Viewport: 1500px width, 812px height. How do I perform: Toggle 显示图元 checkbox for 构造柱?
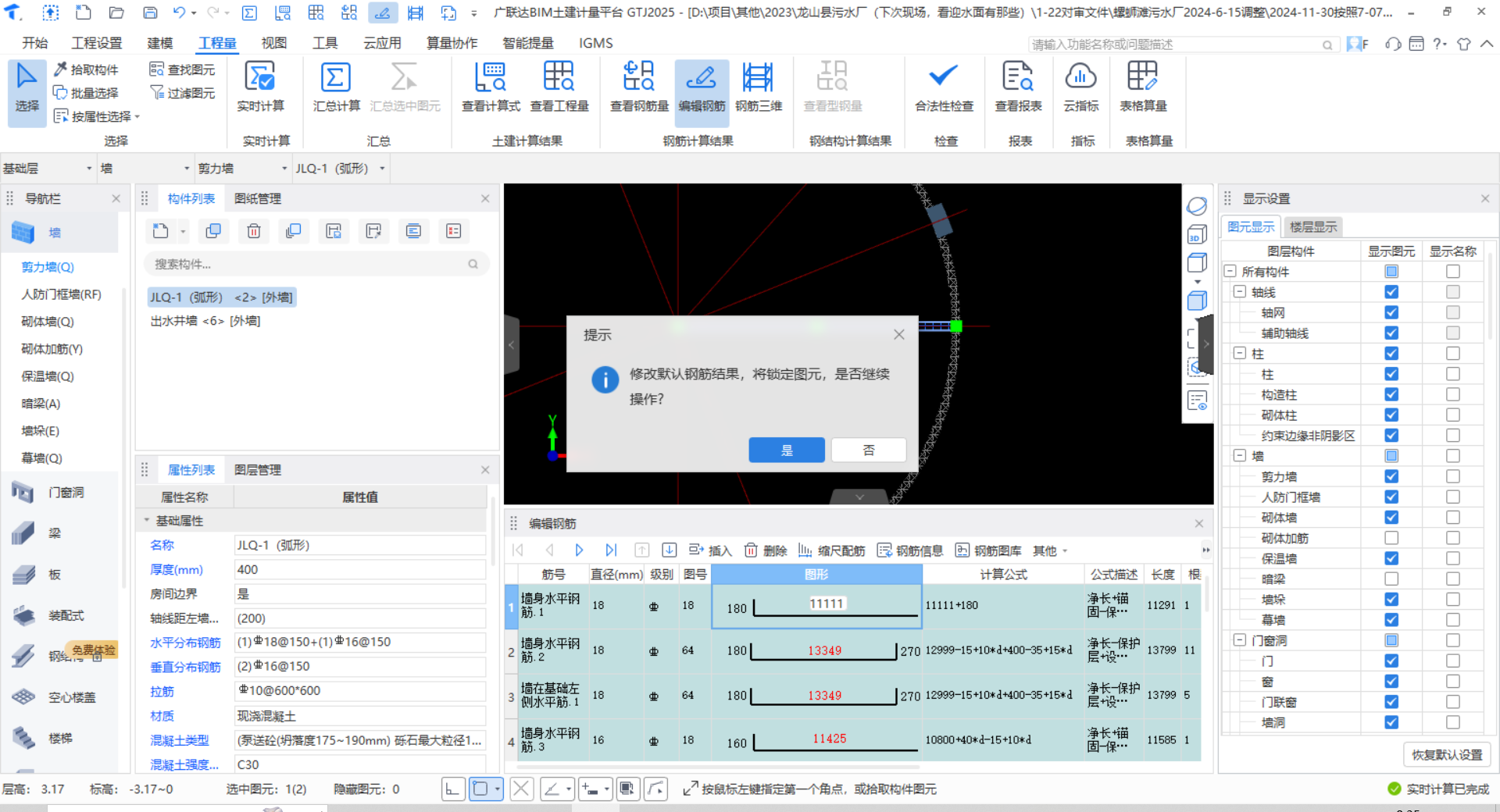[x=1391, y=394]
